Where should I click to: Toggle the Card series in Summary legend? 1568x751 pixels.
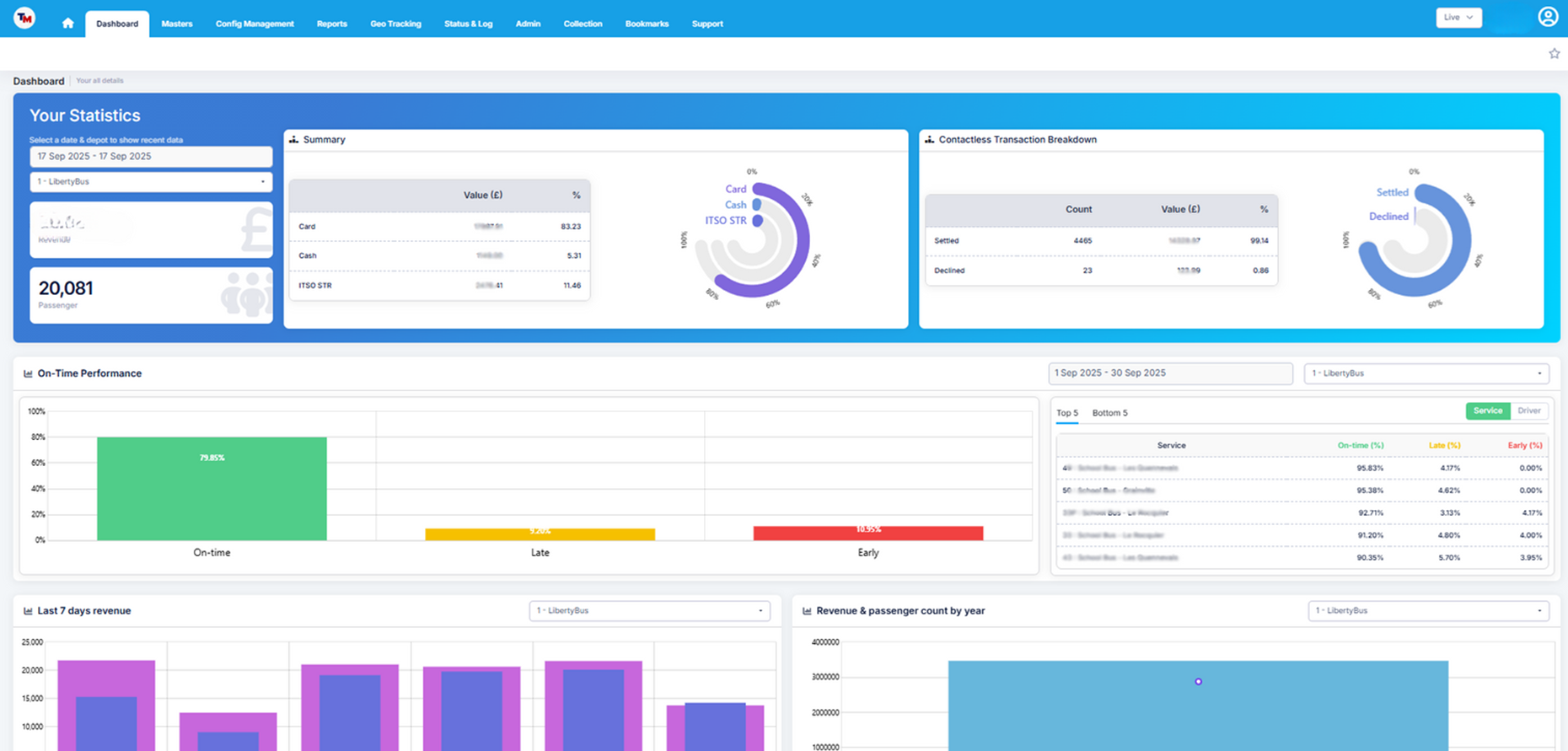736,190
